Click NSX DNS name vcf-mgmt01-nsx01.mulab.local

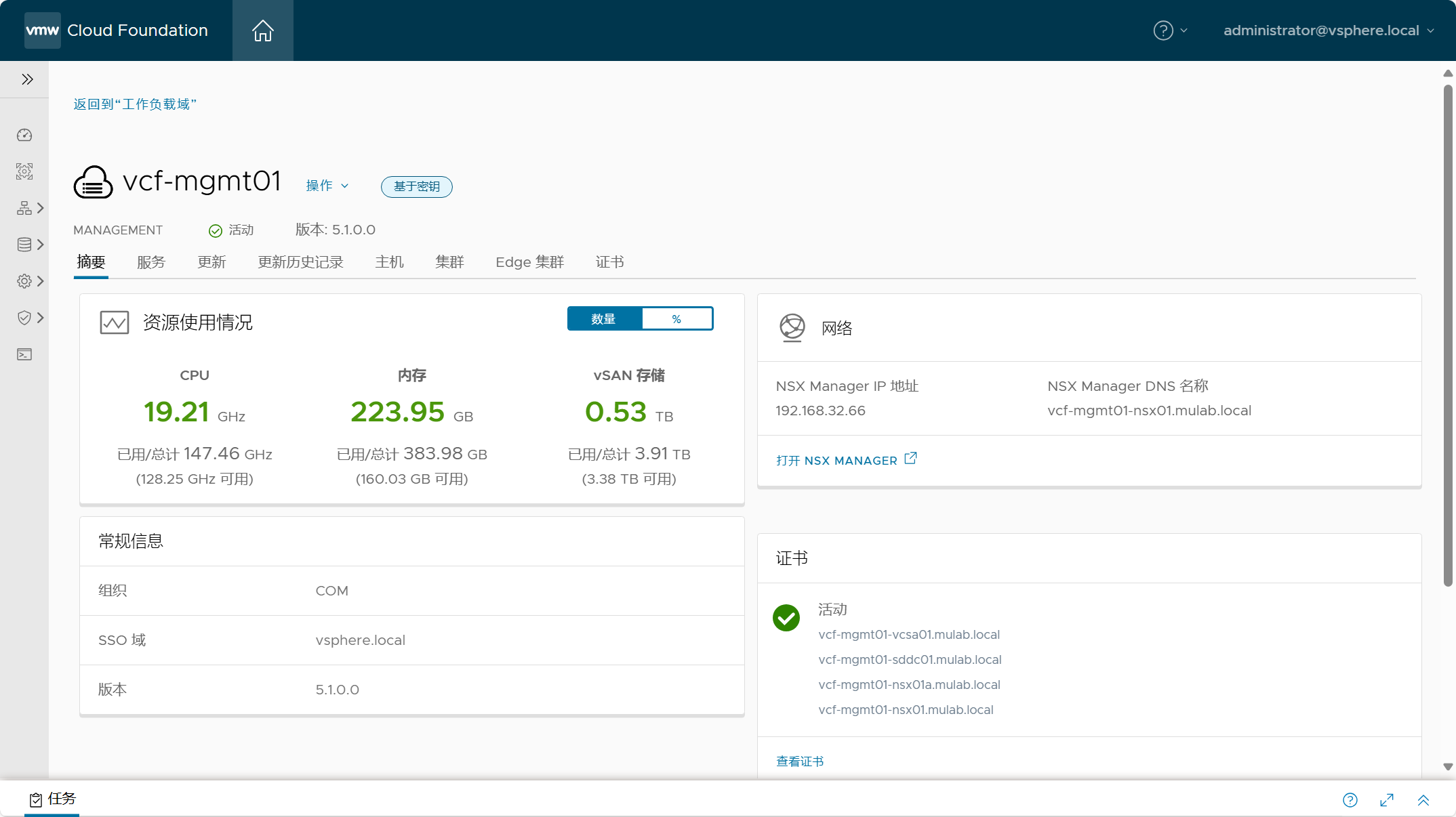tap(1149, 411)
